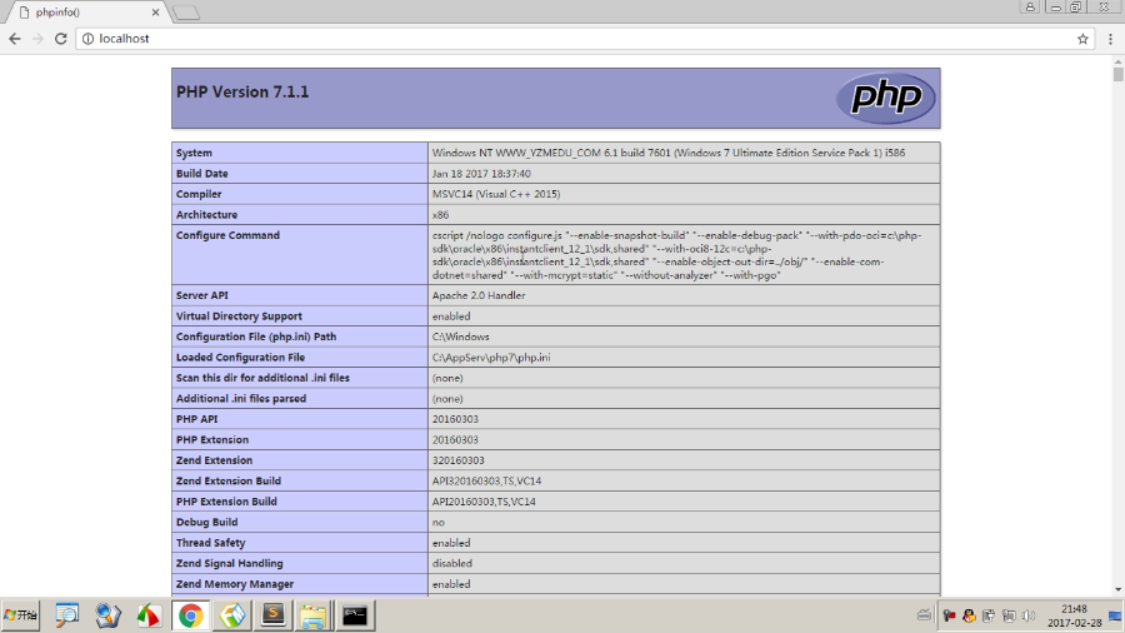Click the 'Apache 2.0 Handler' value
This screenshot has height=633, width=1125.
coord(479,296)
